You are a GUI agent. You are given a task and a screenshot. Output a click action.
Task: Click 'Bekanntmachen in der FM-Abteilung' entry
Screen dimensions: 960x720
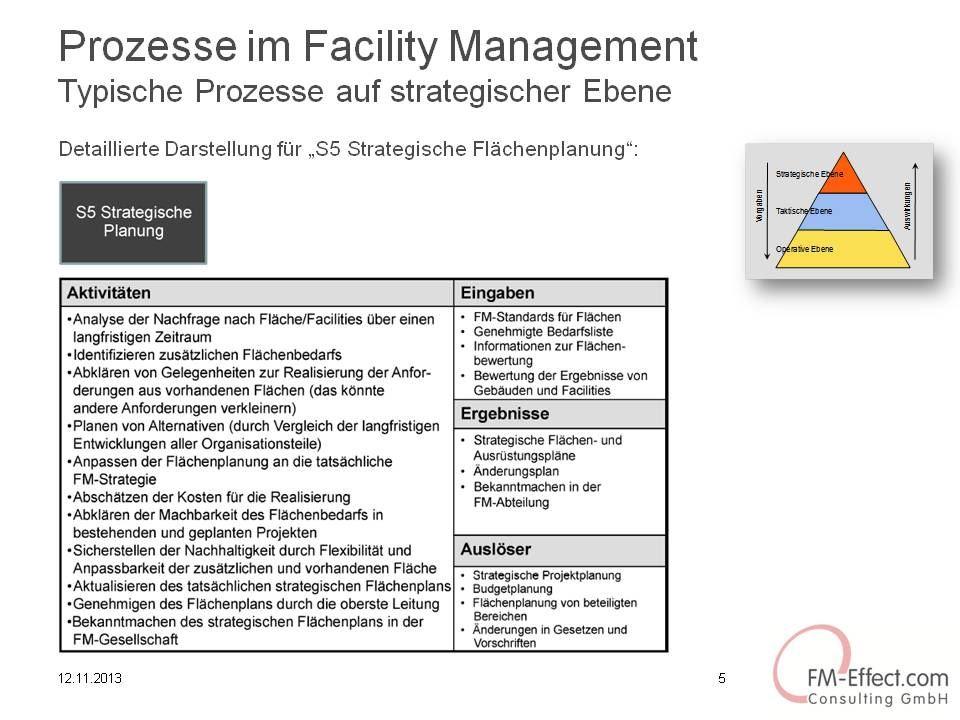pyautogui.click(x=531, y=495)
